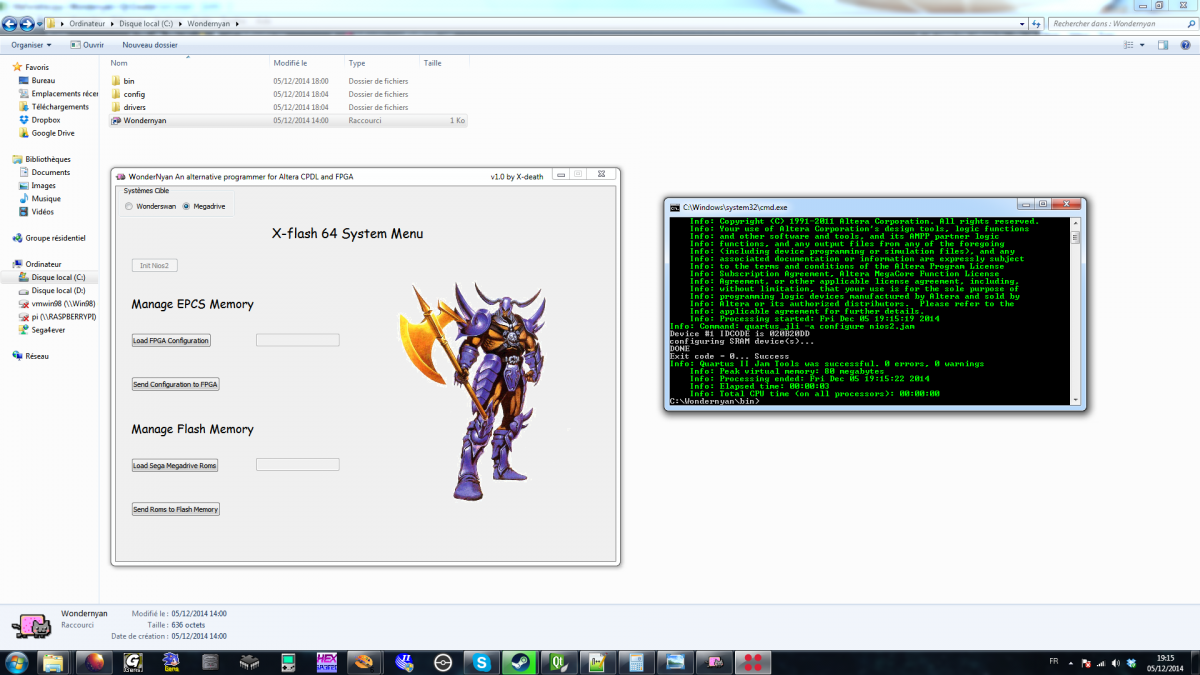Image resolution: width=1200 pixels, height=675 pixels.
Task: Select Disque local (C:) in tree
Action: 58,277
